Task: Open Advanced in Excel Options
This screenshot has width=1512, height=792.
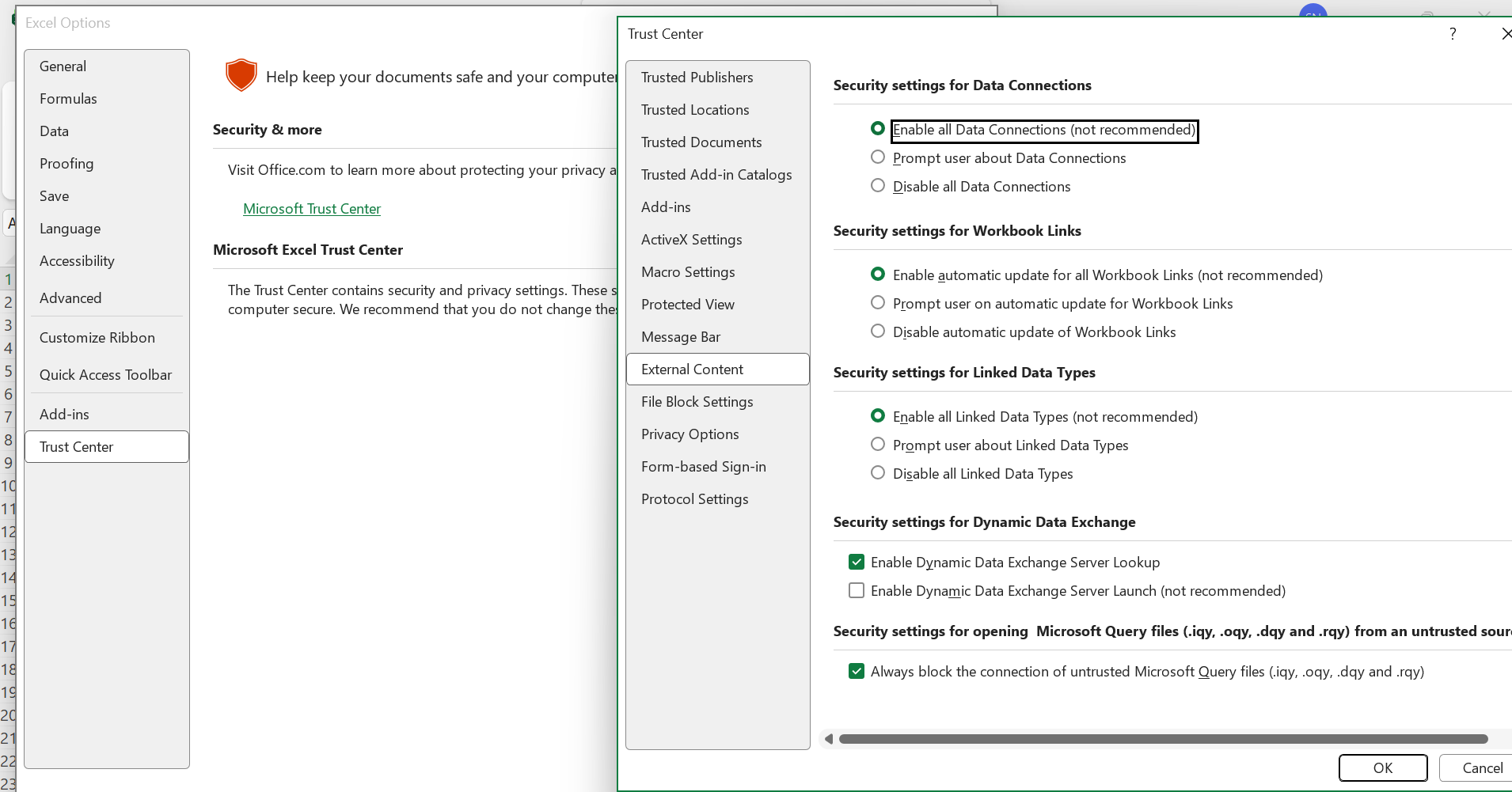Action: tap(107, 298)
